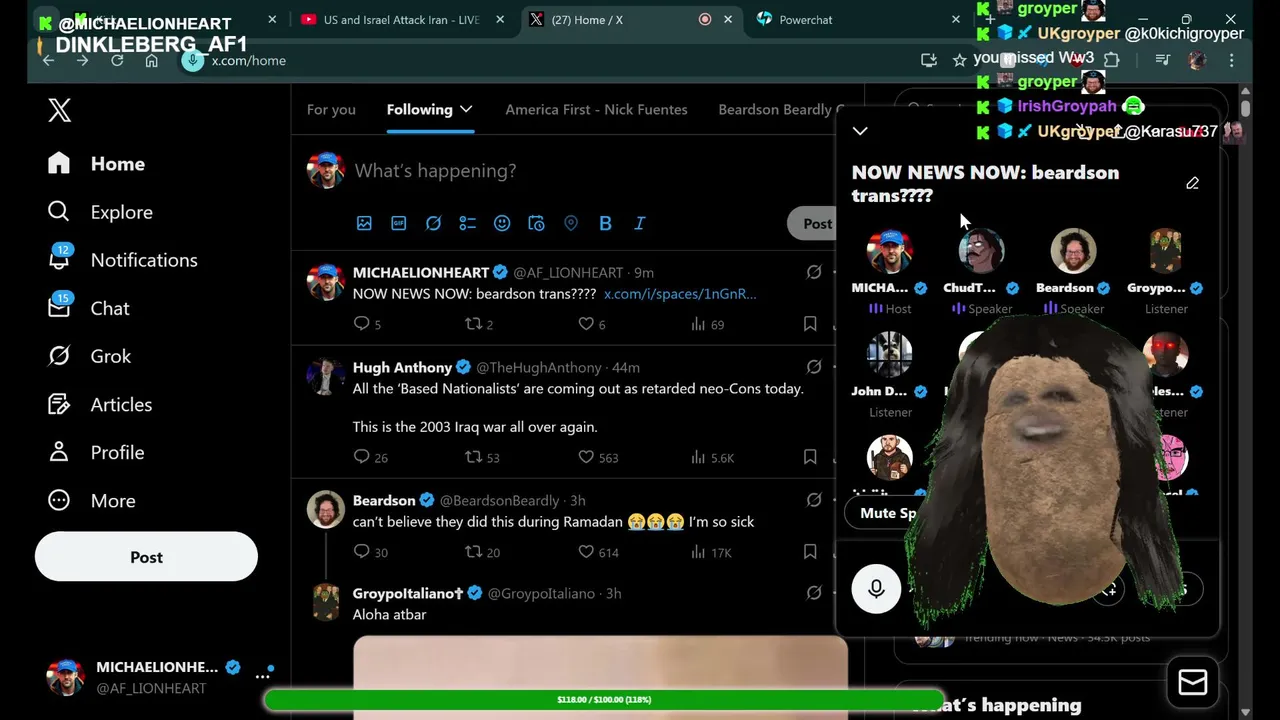The width and height of the screenshot is (1280, 720).
Task: Add media image to post
Action: 364,223
